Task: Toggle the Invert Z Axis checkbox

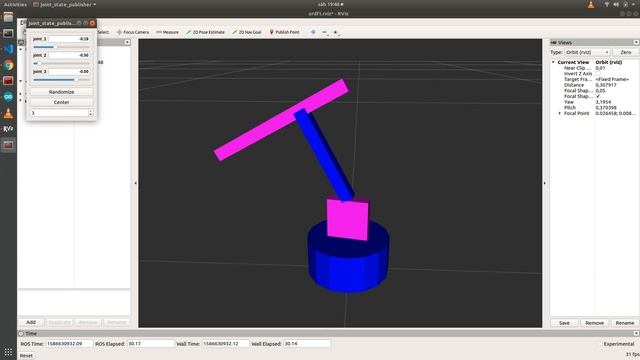Action: tap(598, 73)
